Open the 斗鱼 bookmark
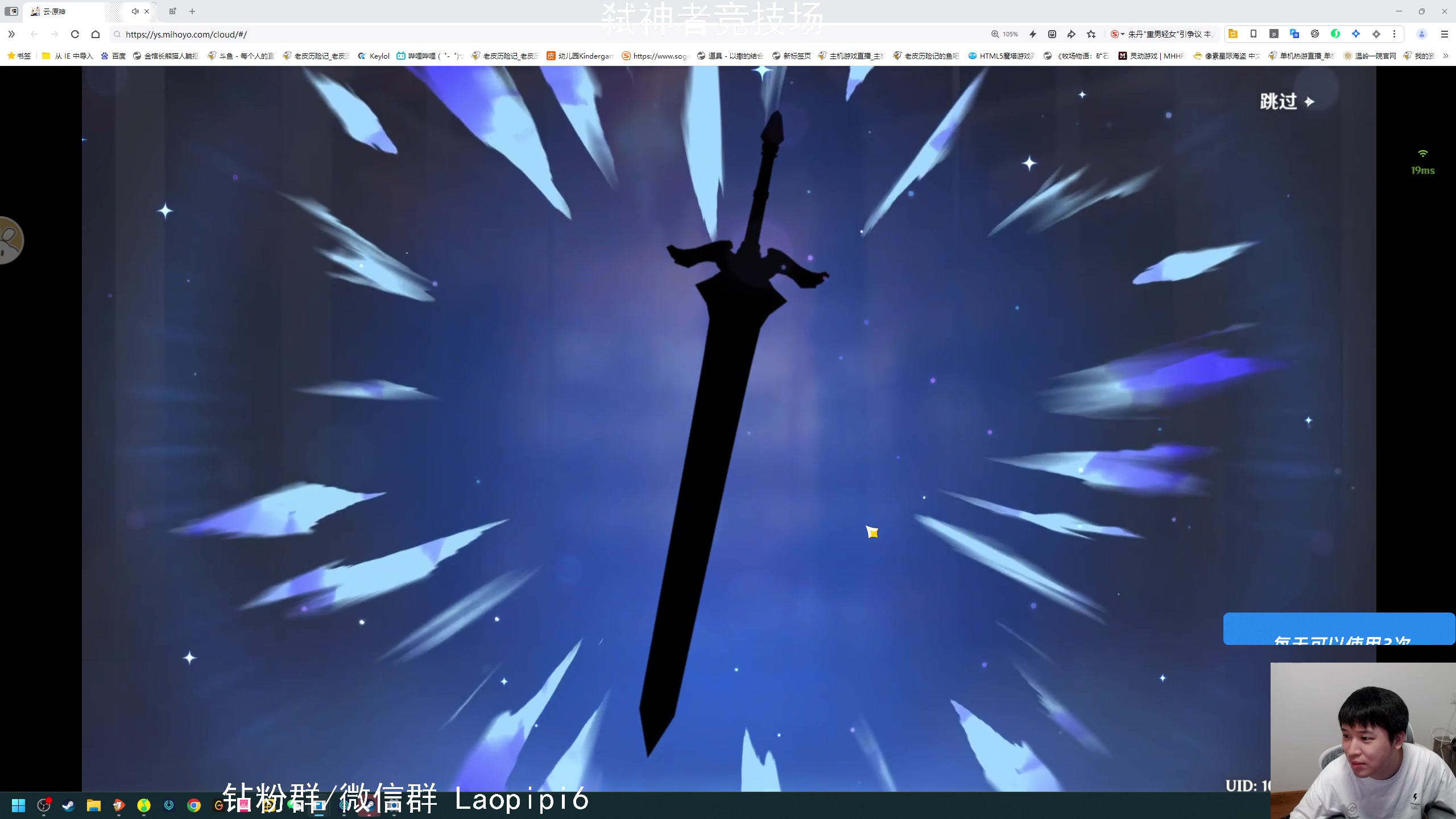This screenshot has width=1456, height=819. [241, 56]
